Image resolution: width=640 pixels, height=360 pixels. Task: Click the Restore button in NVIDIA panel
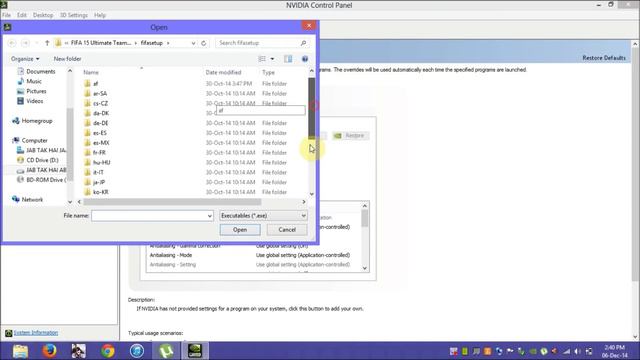tap(351, 136)
